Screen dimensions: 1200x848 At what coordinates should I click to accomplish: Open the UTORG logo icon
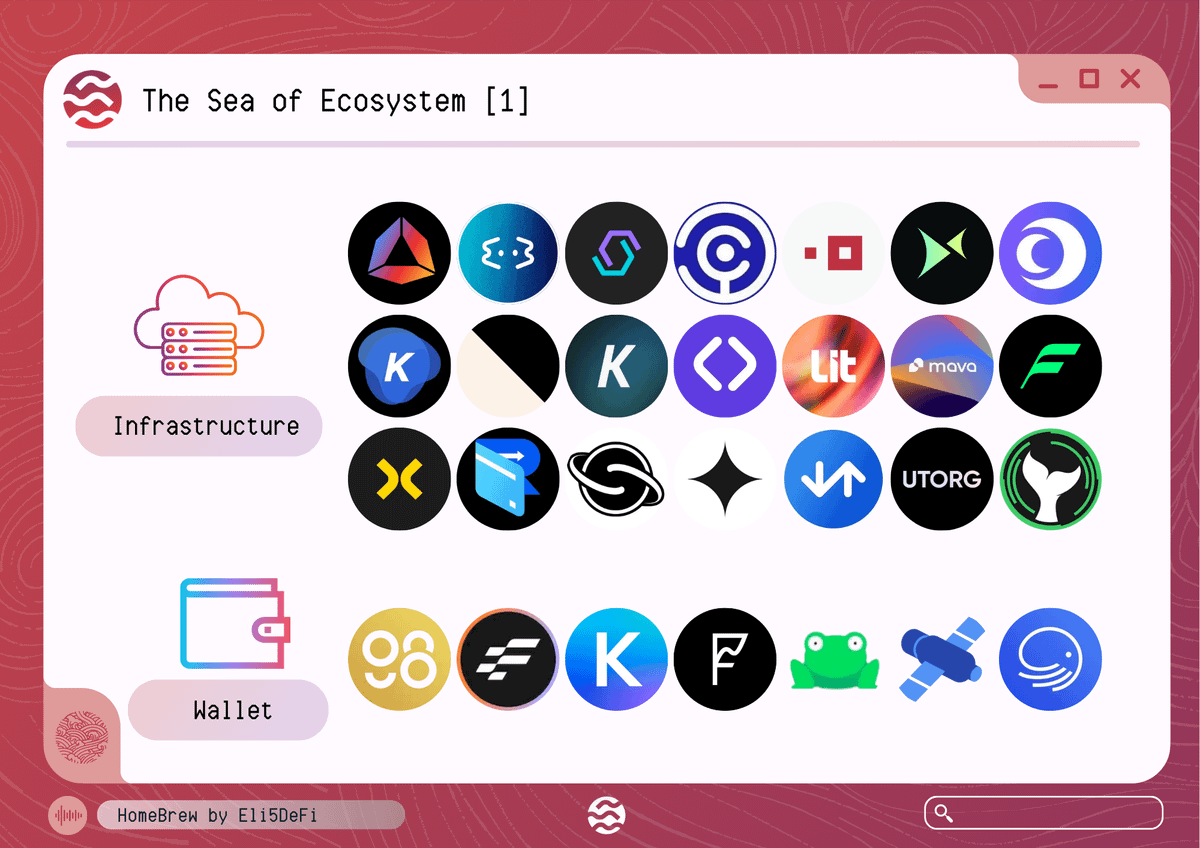click(942, 479)
